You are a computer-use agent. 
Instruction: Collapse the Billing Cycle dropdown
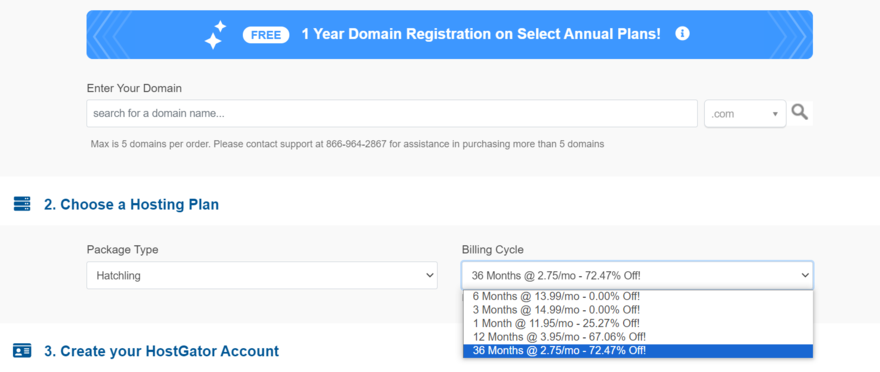click(x=637, y=275)
